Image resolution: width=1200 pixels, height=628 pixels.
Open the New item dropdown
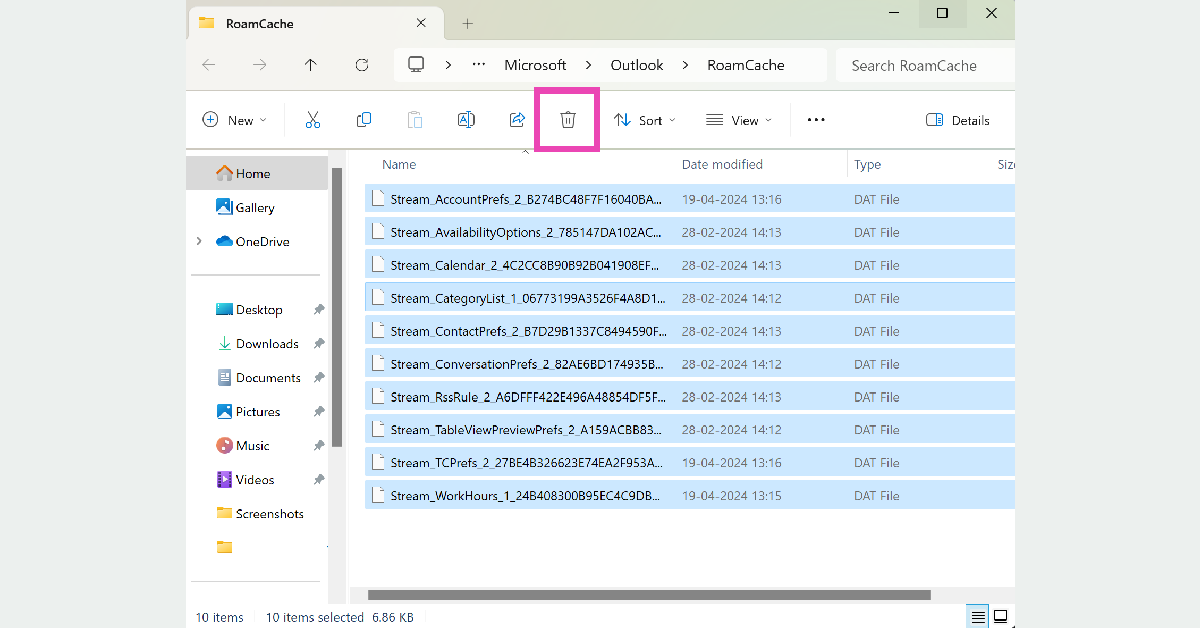pyautogui.click(x=235, y=120)
